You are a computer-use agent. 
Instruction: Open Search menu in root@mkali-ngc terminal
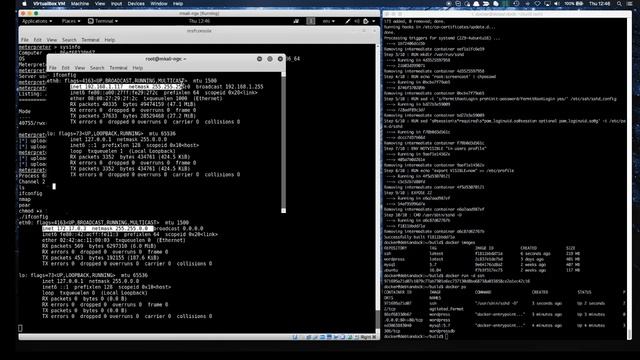(97, 68)
